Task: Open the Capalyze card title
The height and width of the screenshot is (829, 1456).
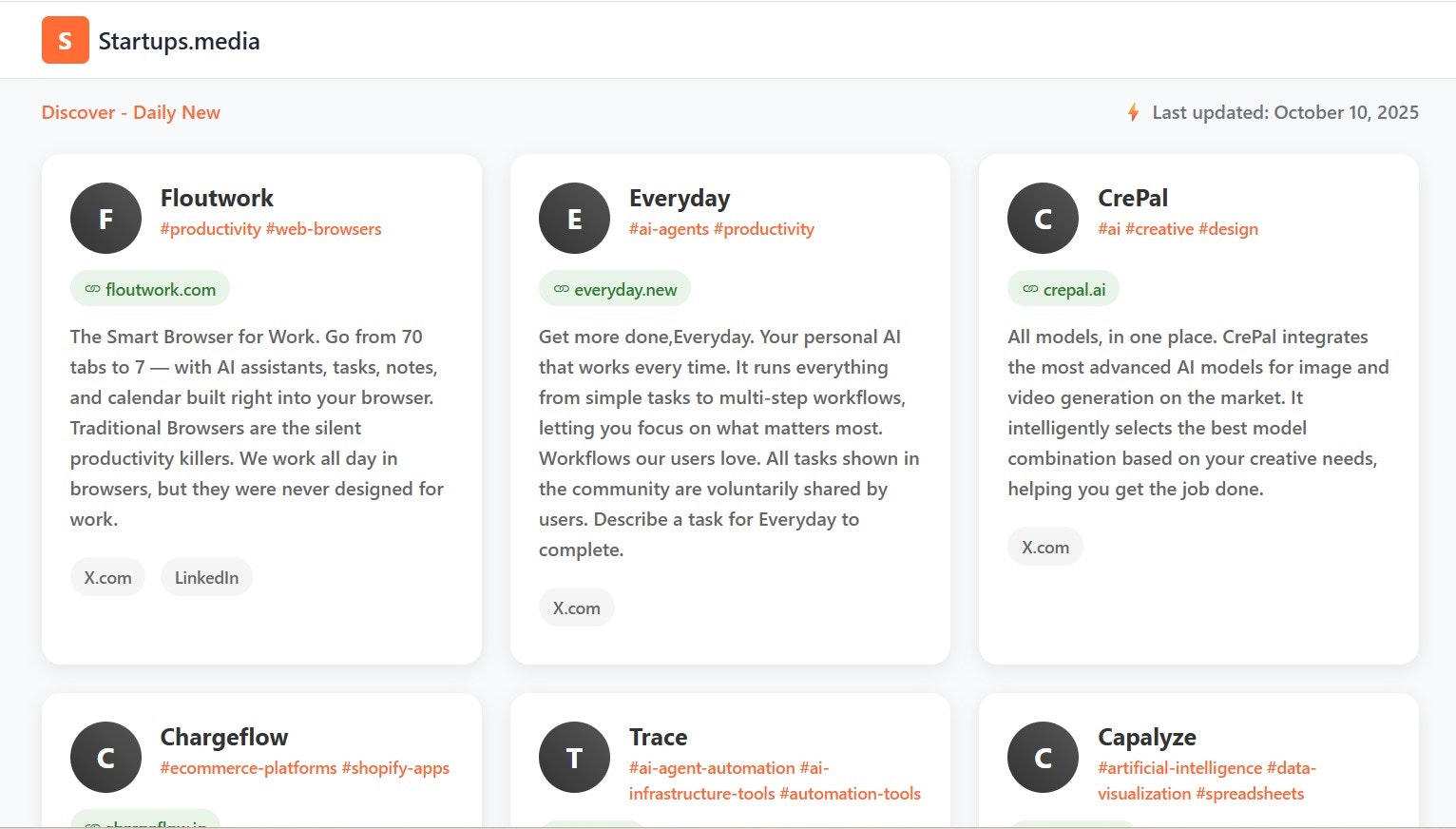Action: pos(1147,737)
